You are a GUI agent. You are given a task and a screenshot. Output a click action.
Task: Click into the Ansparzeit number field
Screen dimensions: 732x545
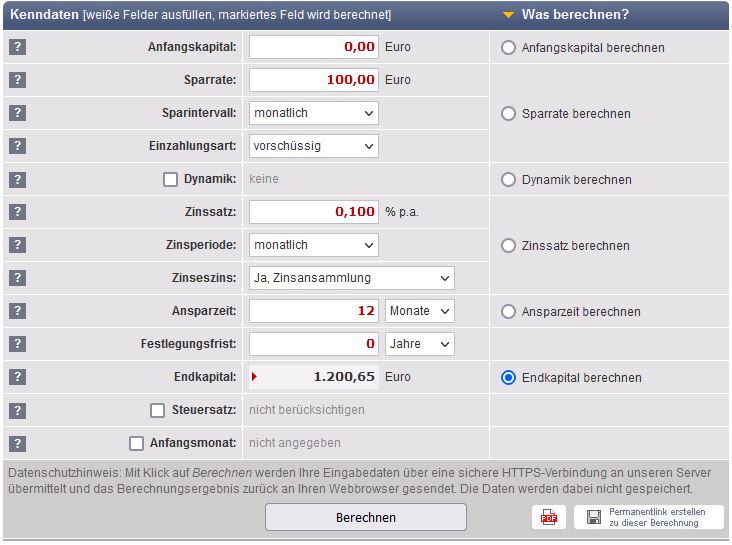point(314,311)
